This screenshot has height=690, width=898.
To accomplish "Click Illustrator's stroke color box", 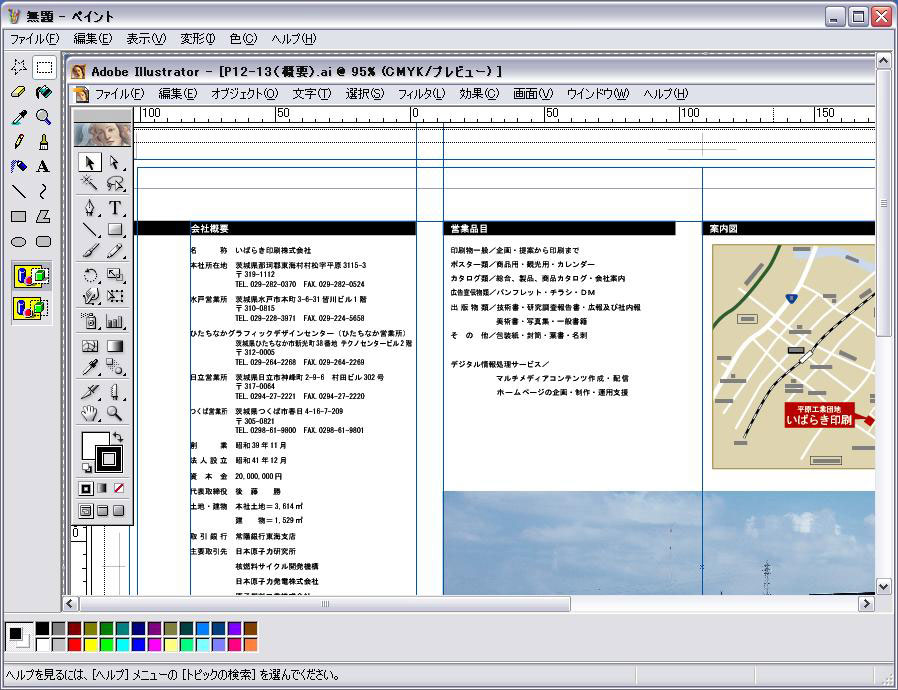I will 109,459.
